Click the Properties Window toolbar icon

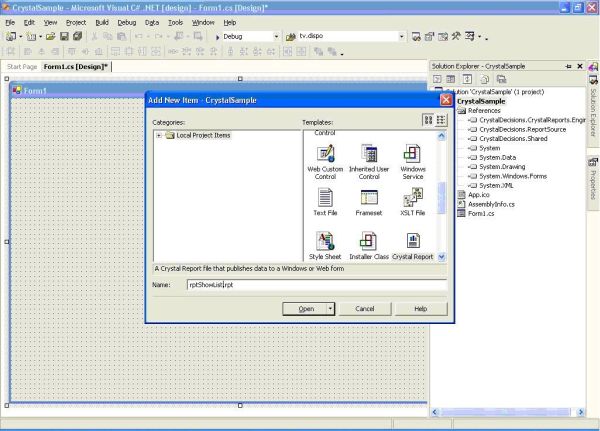[429, 36]
